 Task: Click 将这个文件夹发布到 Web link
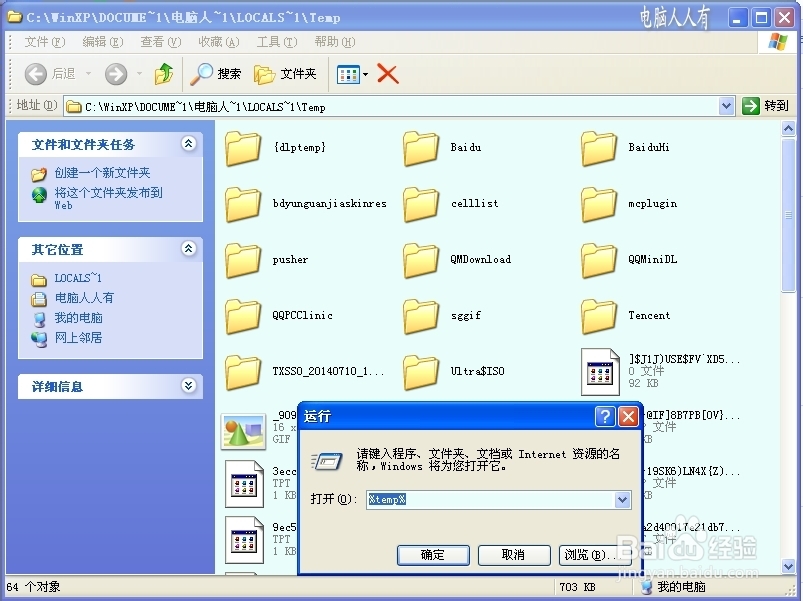coord(109,198)
